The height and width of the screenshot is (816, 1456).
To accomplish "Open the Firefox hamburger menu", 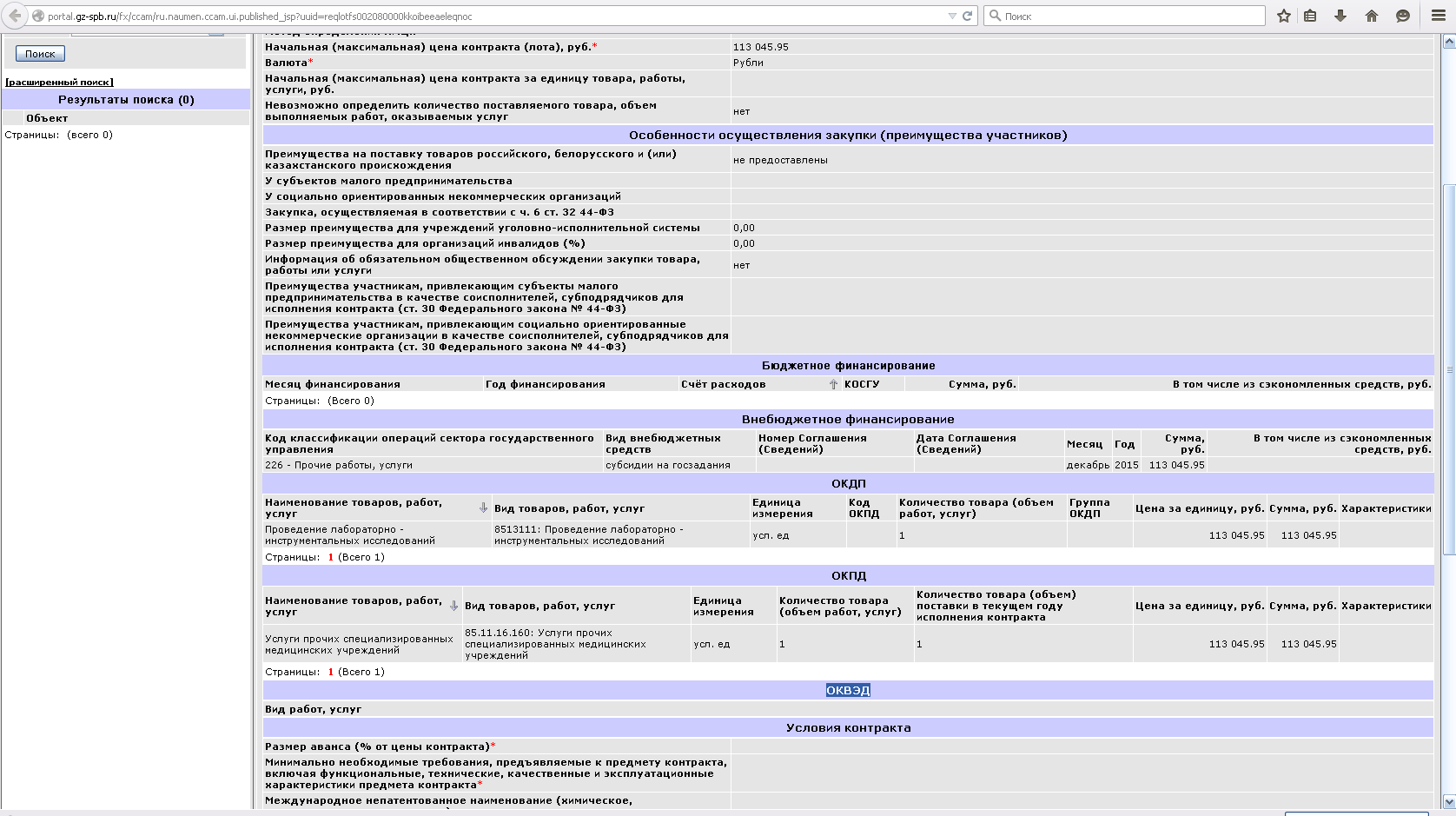I will (x=1439, y=16).
